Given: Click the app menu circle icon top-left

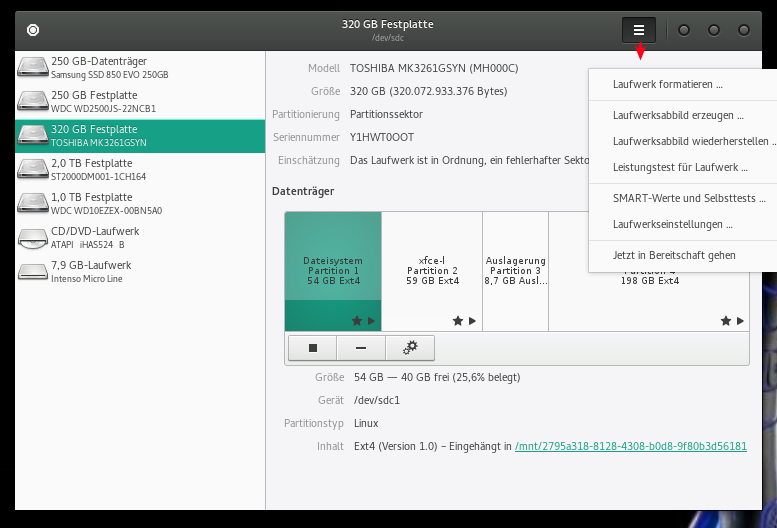Looking at the screenshot, I should pos(33,30).
